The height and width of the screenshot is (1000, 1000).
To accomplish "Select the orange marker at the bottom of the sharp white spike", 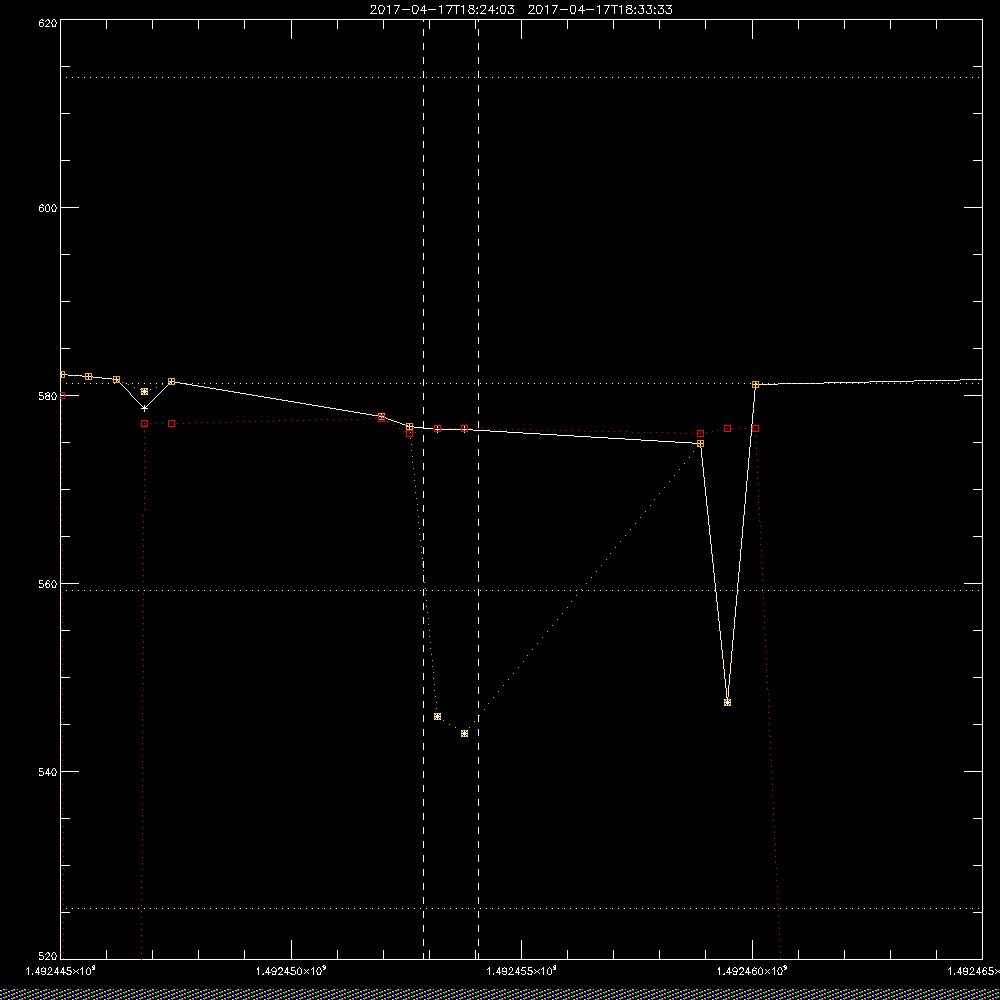I will click(x=727, y=702).
